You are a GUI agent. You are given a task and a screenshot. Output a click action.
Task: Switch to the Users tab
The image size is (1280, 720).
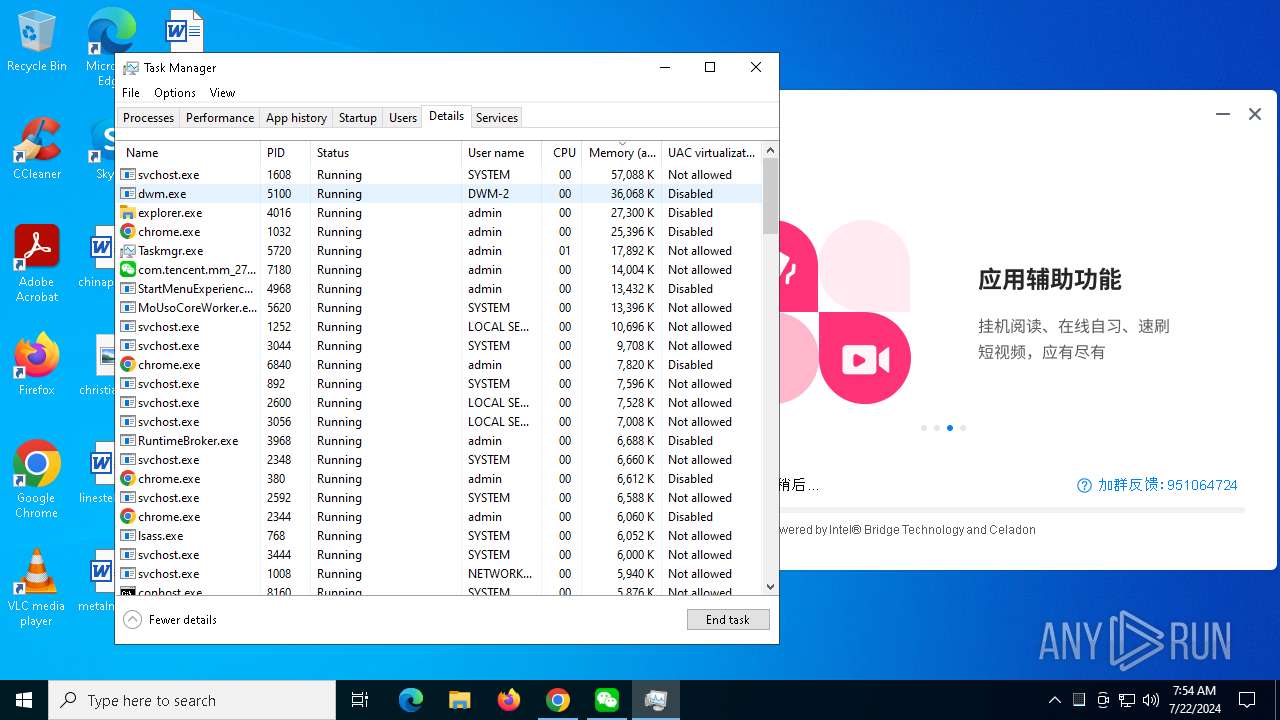click(x=403, y=118)
